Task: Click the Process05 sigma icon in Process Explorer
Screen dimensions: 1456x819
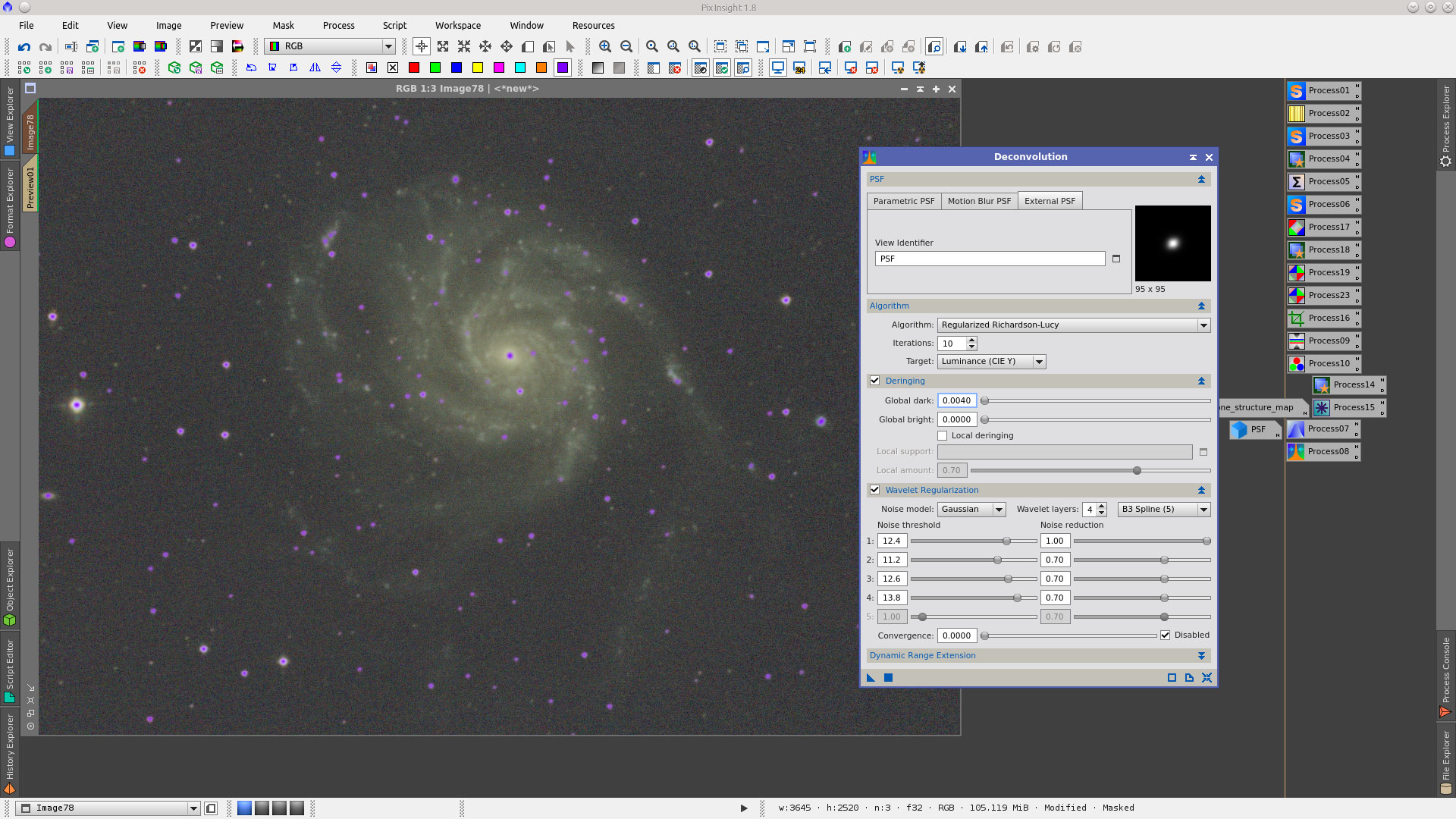Action: [1297, 181]
